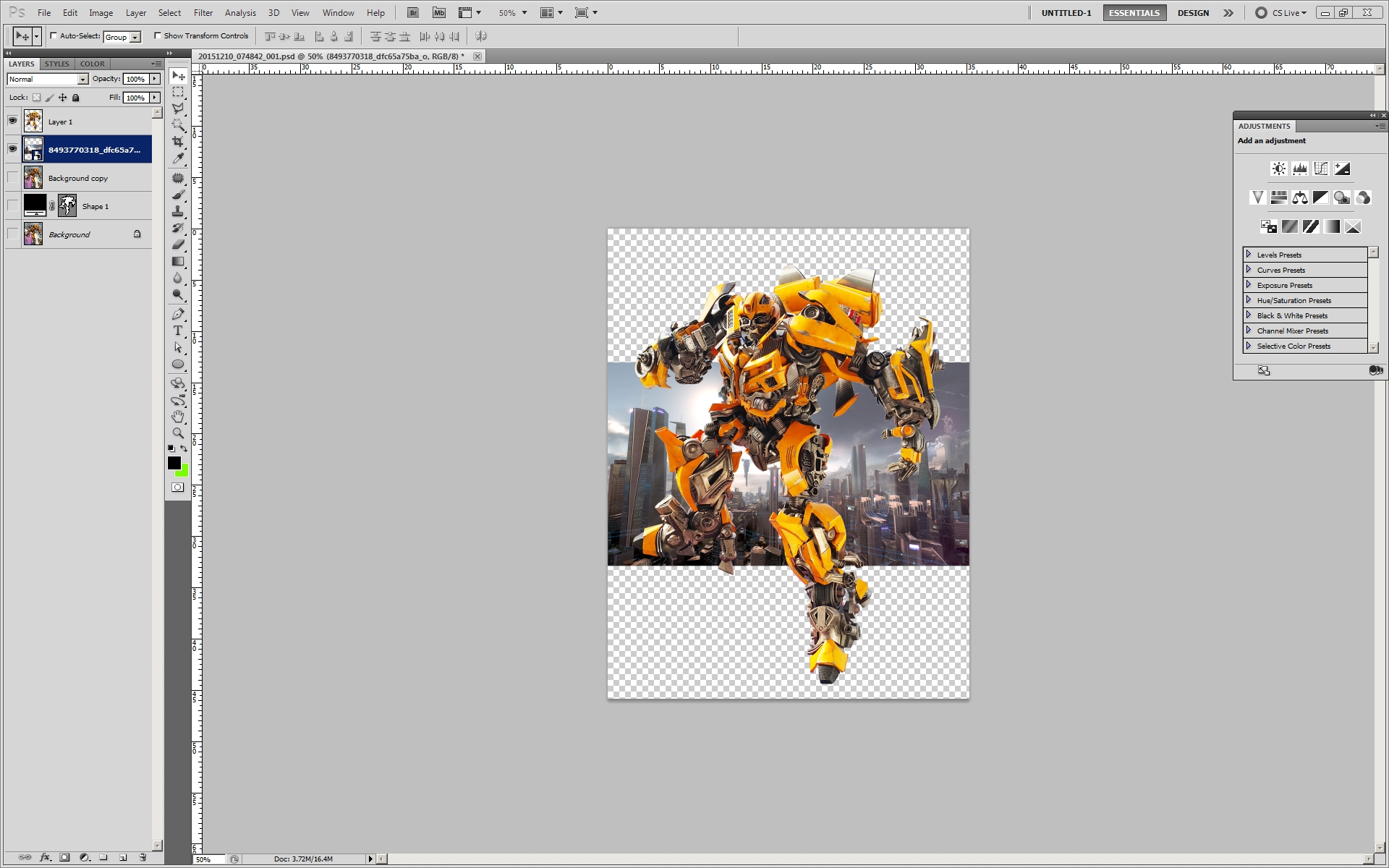
Task: Add a Brightness/Contrast adjustment
Action: (x=1279, y=169)
